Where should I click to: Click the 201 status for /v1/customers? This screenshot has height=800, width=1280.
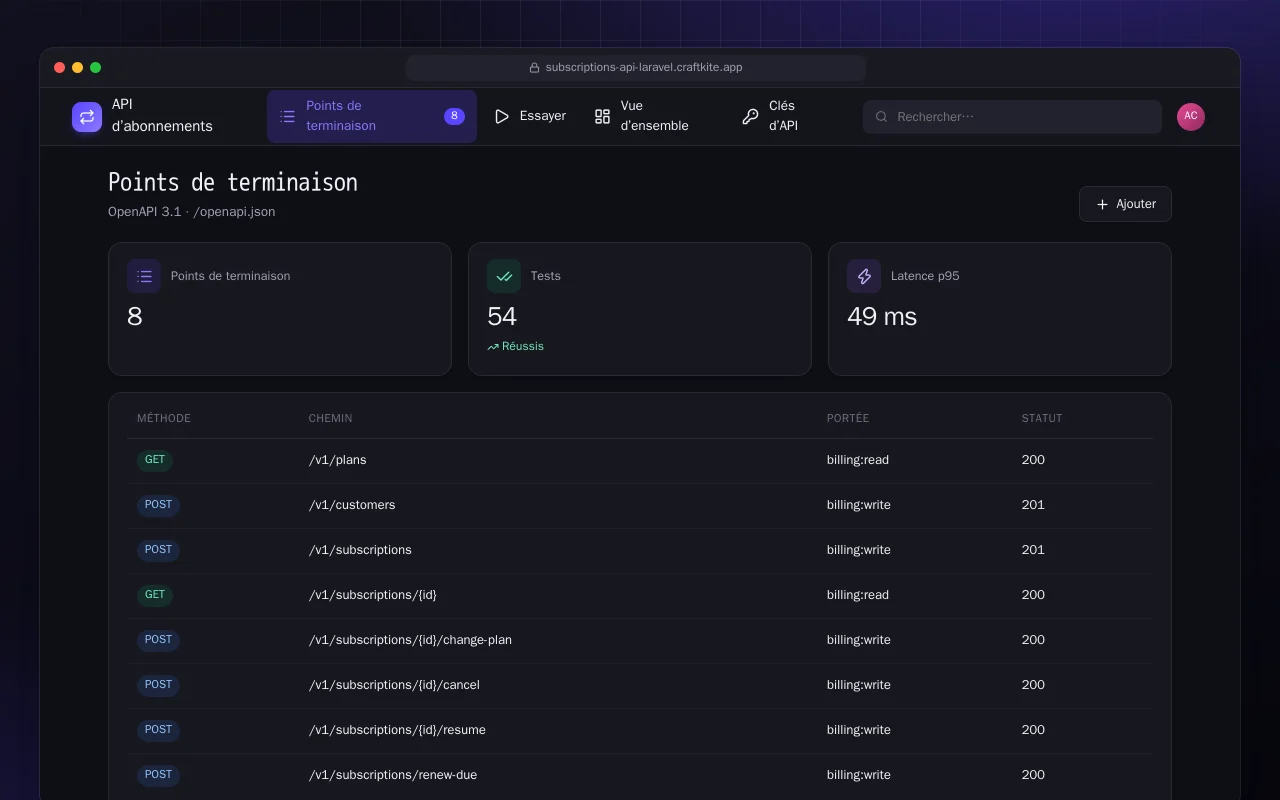click(1033, 505)
